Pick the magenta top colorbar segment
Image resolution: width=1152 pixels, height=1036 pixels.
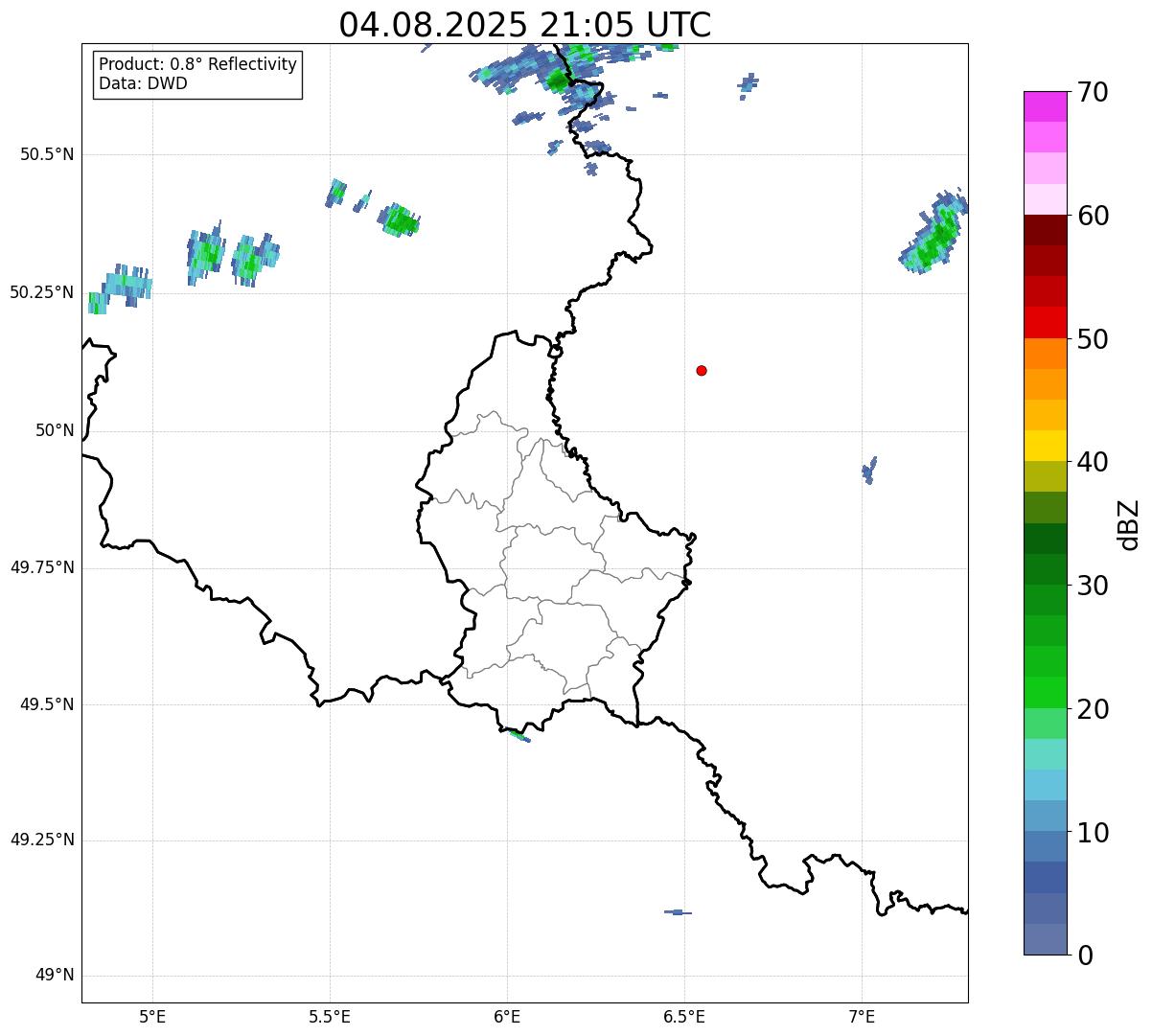pos(1045,106)
